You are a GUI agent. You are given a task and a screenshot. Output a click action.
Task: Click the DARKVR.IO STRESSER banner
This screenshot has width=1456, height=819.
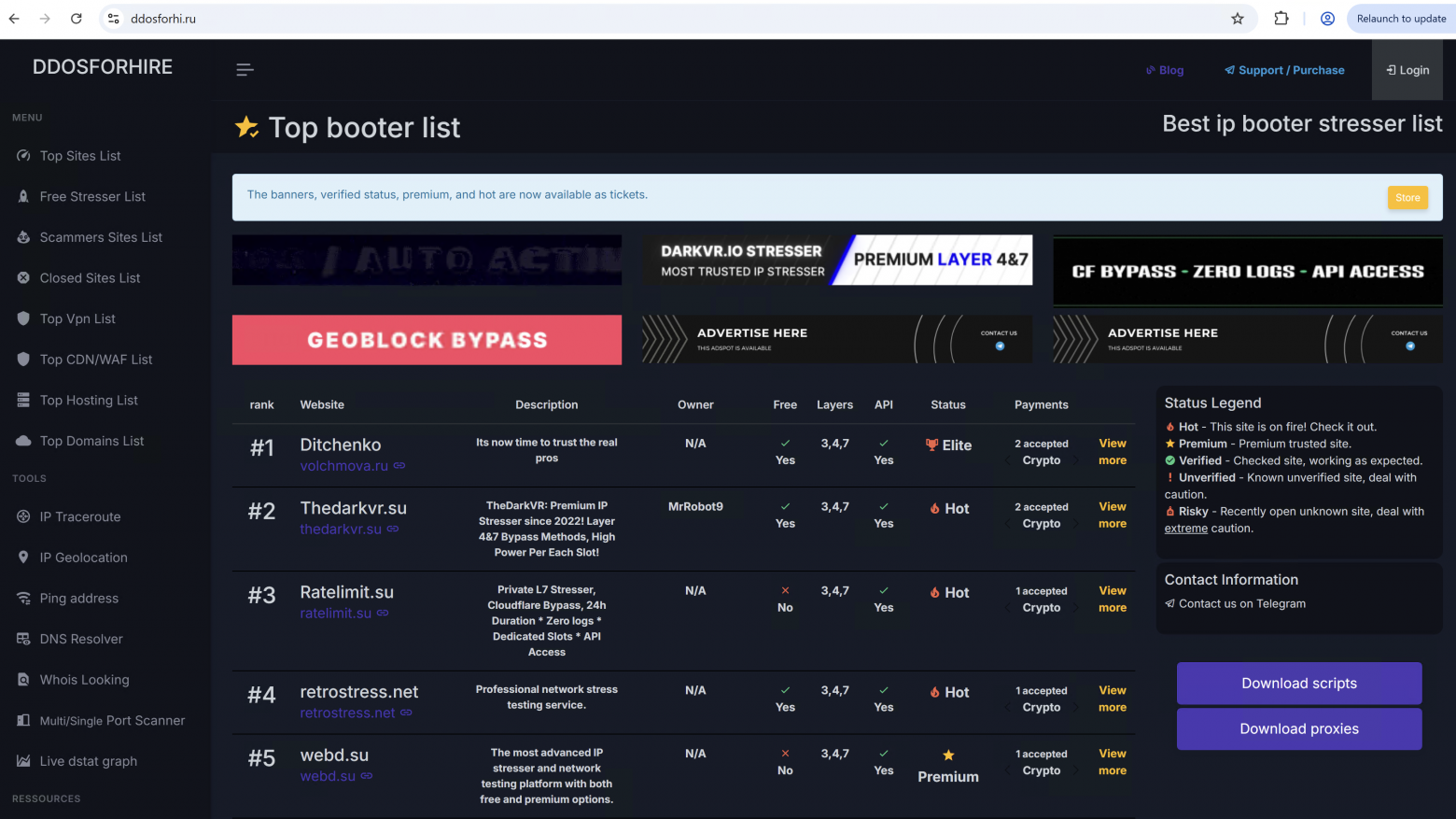point(837,261)
